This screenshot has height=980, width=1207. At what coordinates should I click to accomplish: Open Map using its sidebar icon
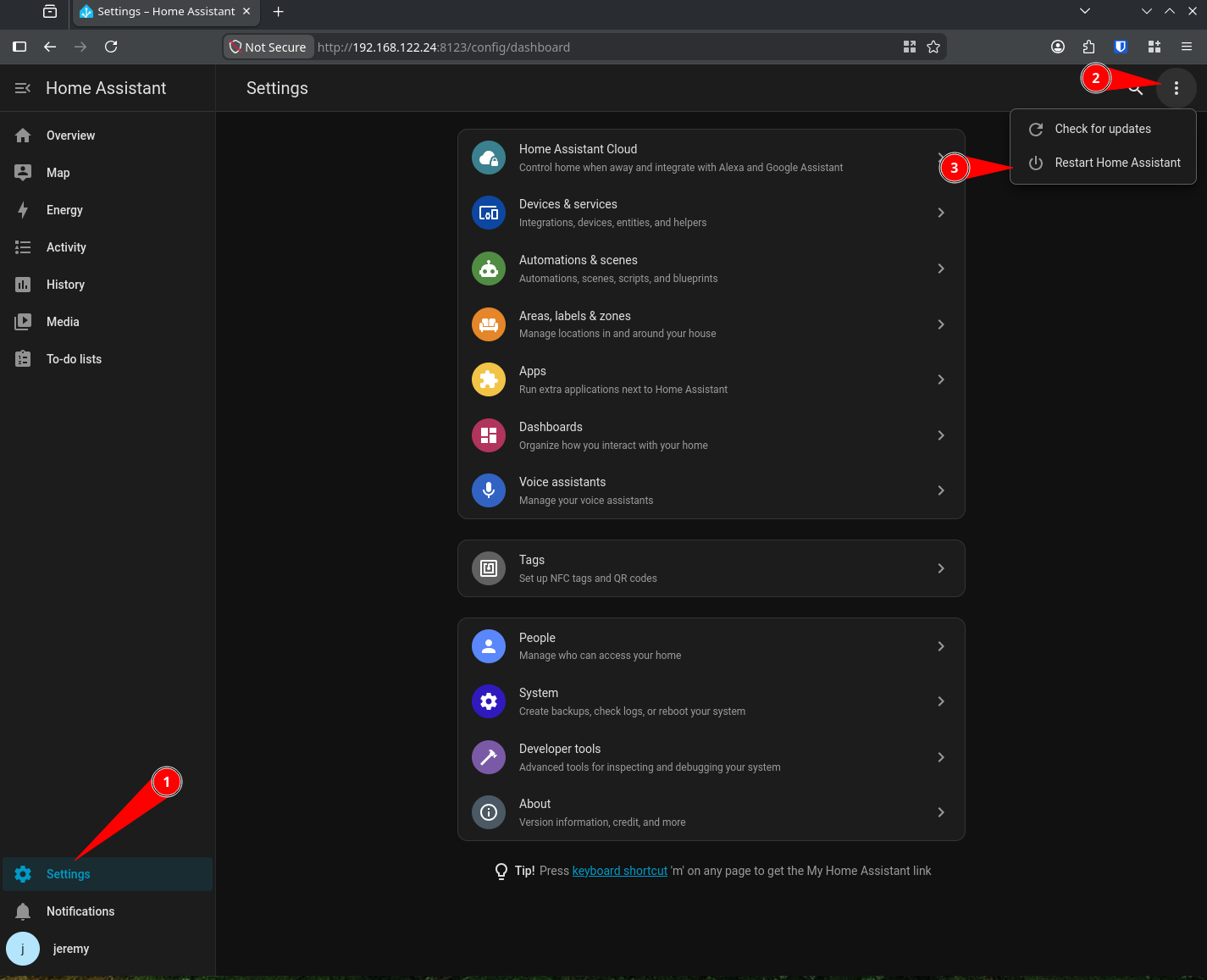click(23, 173)
